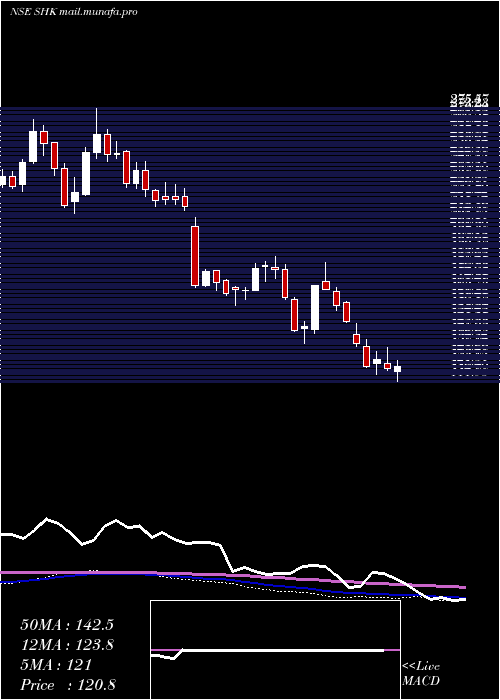Image resolution: width=500 pixels, height=700 pixels.
Task: Click the "Price : 120.8" value
Action: 68,685
